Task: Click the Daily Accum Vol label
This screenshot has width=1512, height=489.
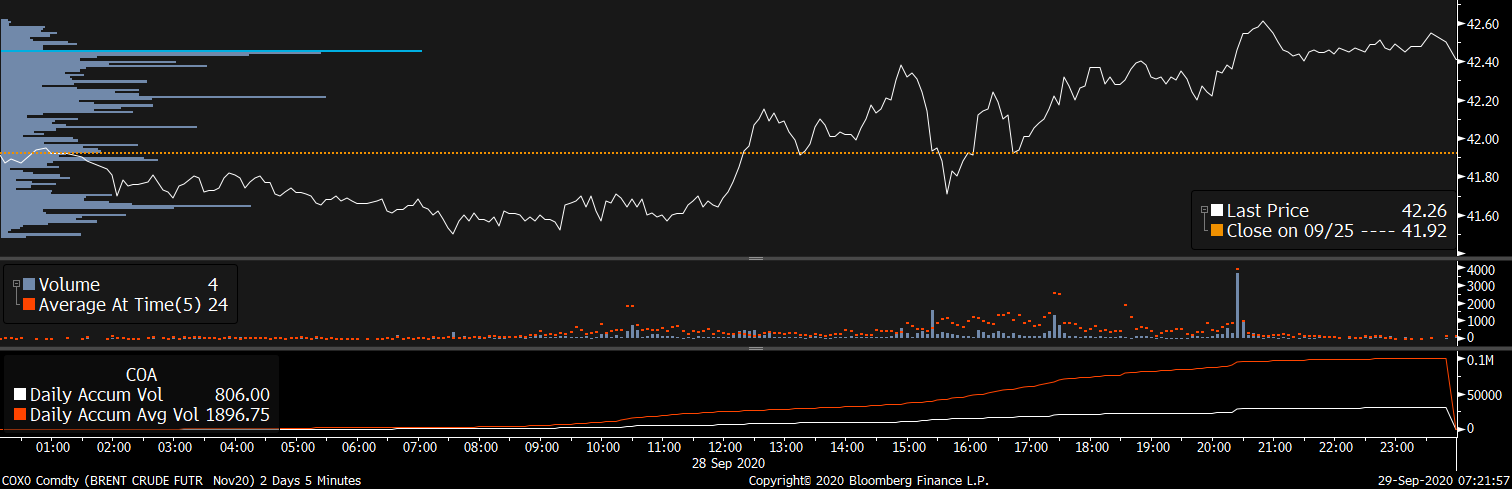Action: tap(98, 395)
